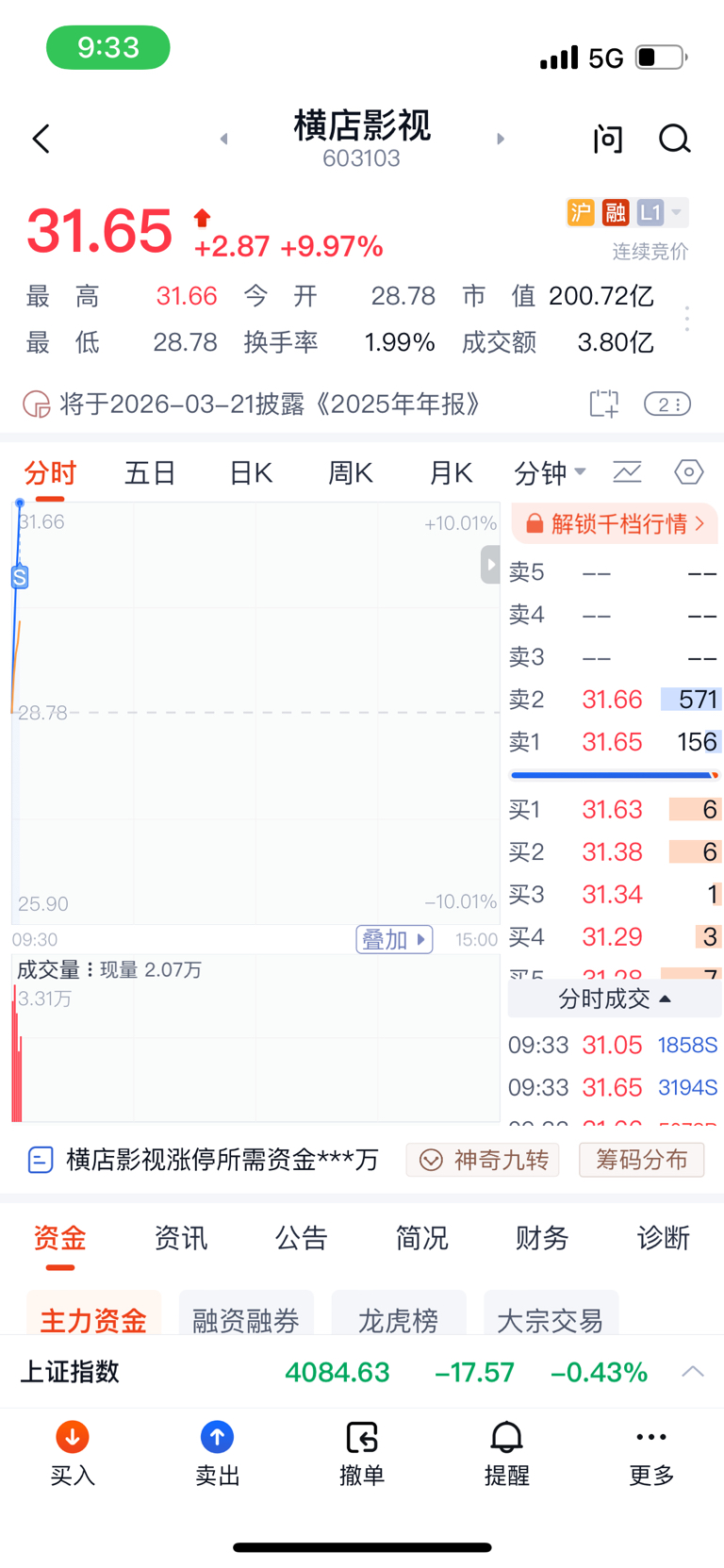Switch to 分时 chart tab
This screenshot has width=724, height=1568.
pyautogui.click(x=50, y=473)
